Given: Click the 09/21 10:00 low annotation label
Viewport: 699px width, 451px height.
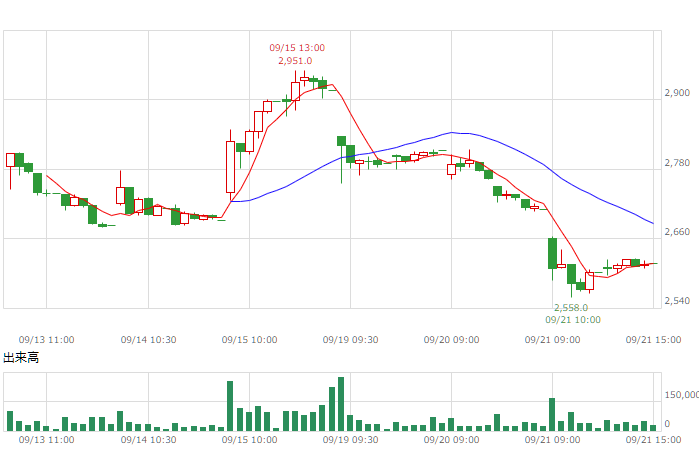Looking at the screenshot, I should (x=573, y=320).
